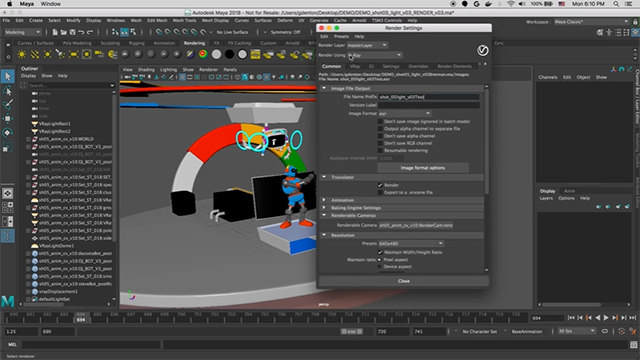The width and height of the screenshot is (640, 360).
Task: Click the black sphere shelf icon
Action: pos(229,54)
